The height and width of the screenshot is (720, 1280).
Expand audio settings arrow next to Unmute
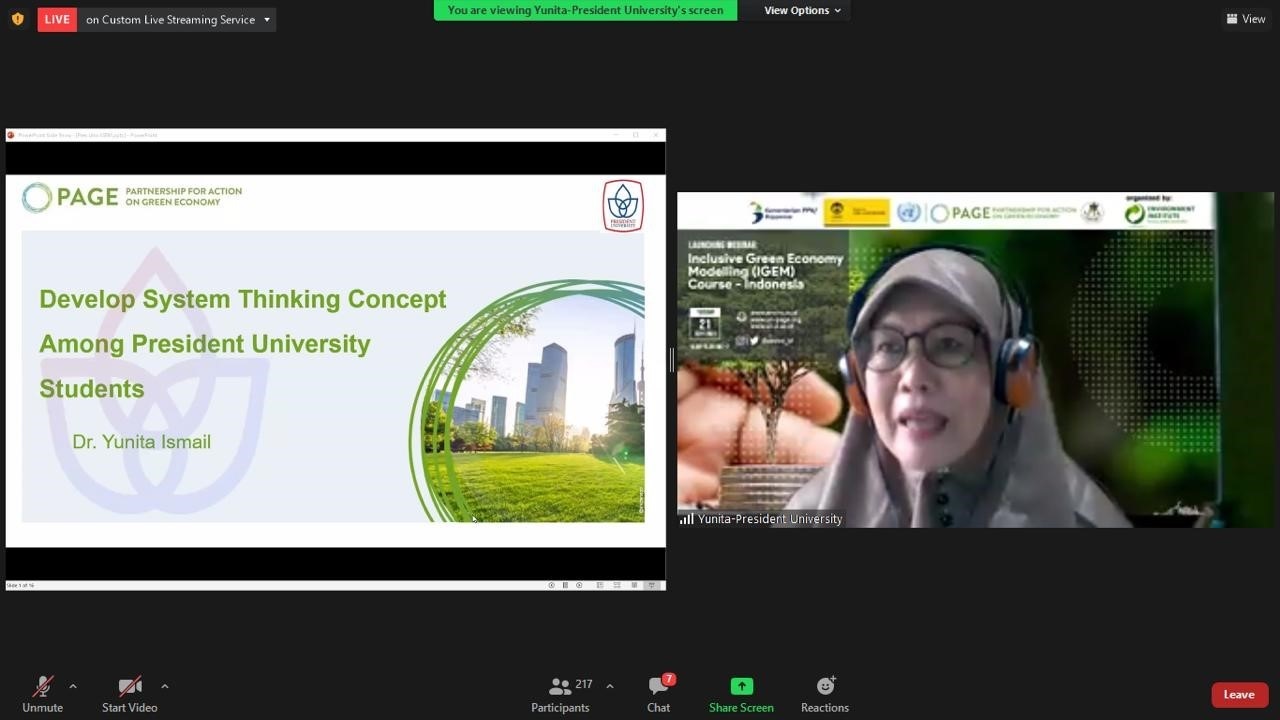[x=73, y=686]
